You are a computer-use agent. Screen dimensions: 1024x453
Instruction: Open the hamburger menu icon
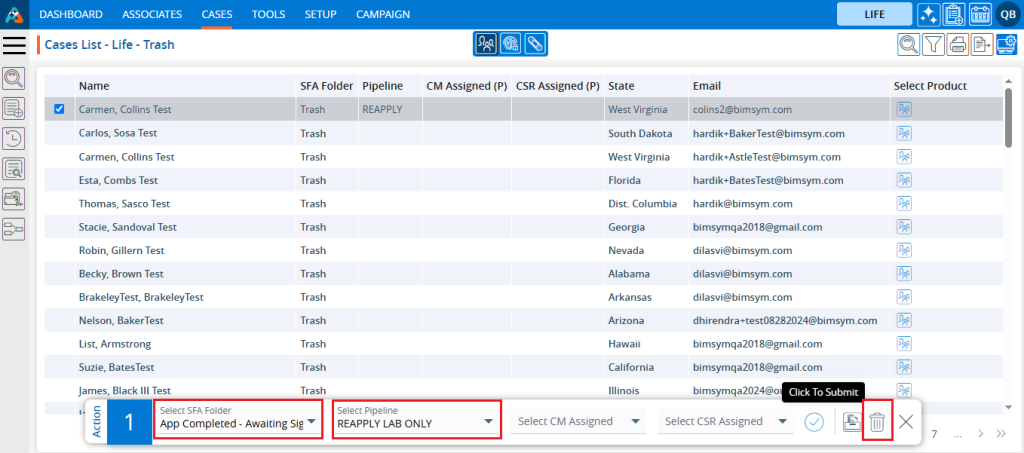(x=15, y=44)
